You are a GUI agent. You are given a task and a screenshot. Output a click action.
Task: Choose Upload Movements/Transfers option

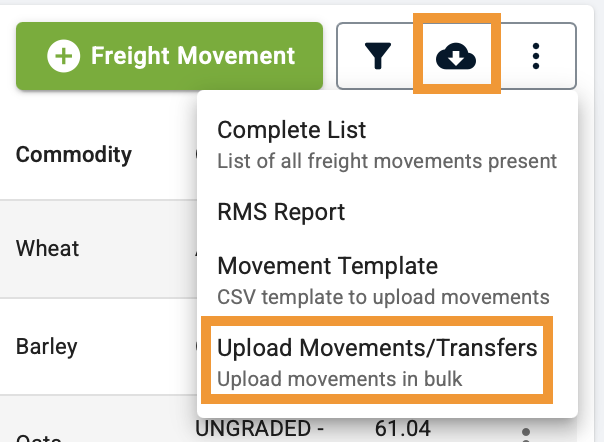[x=378, y=361]
